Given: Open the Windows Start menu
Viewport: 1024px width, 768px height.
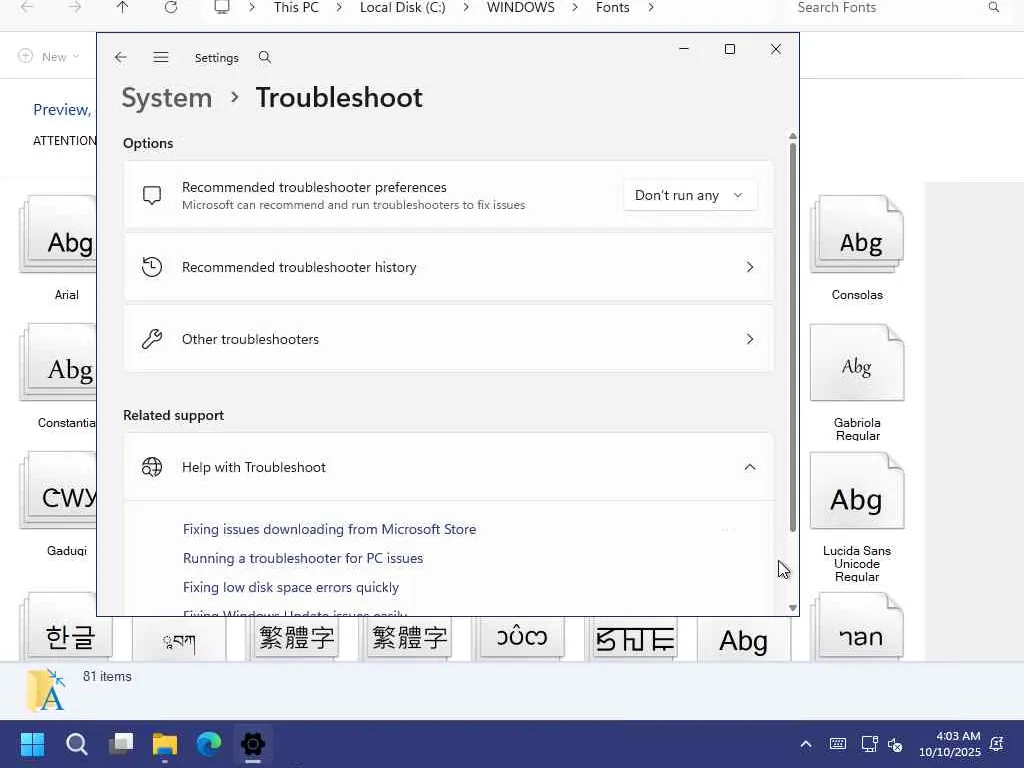Looking at the screenshot, I should point(32,744).
